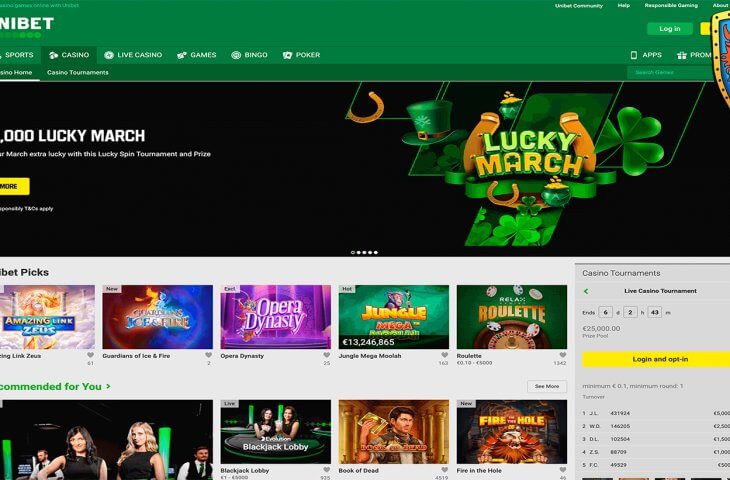Click previous tournament green arrow
The height and width of the screenshot is (480, 730).
tap(586, 291)
